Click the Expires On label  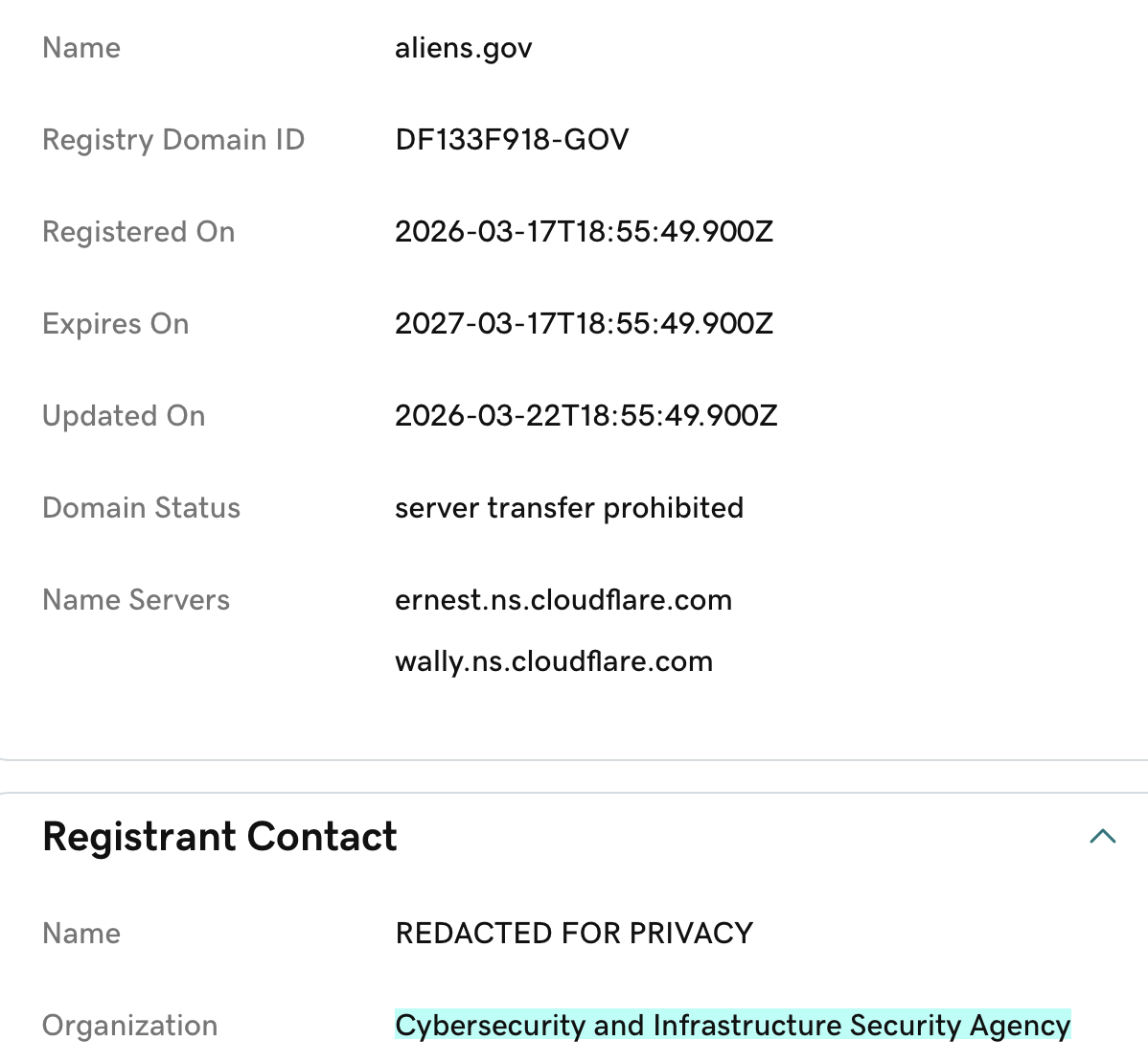pyautogui.click(x=116, y=324)
